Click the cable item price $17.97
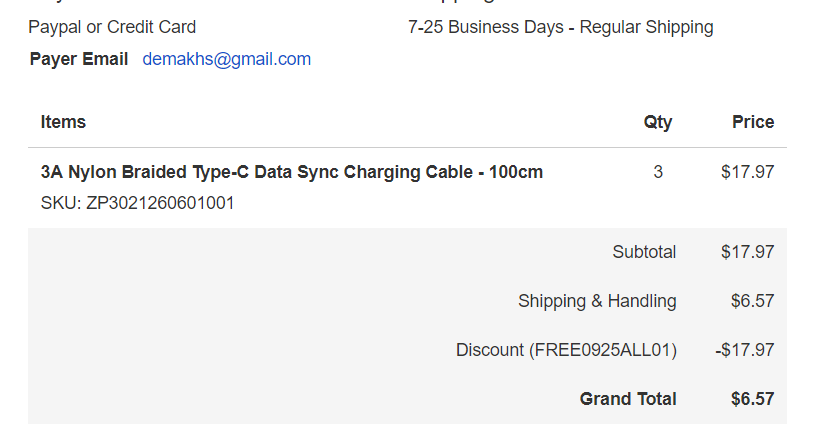821x439 pixels. 747,172
